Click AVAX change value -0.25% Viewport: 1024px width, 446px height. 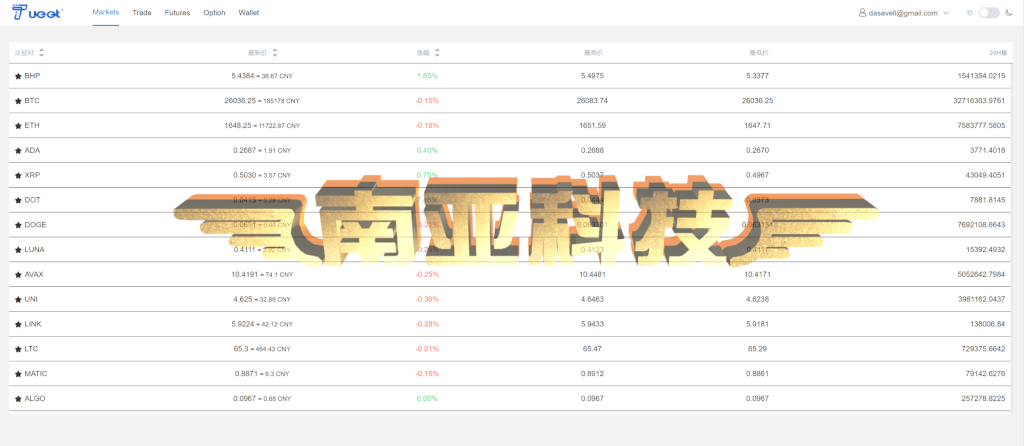point(427,274)
